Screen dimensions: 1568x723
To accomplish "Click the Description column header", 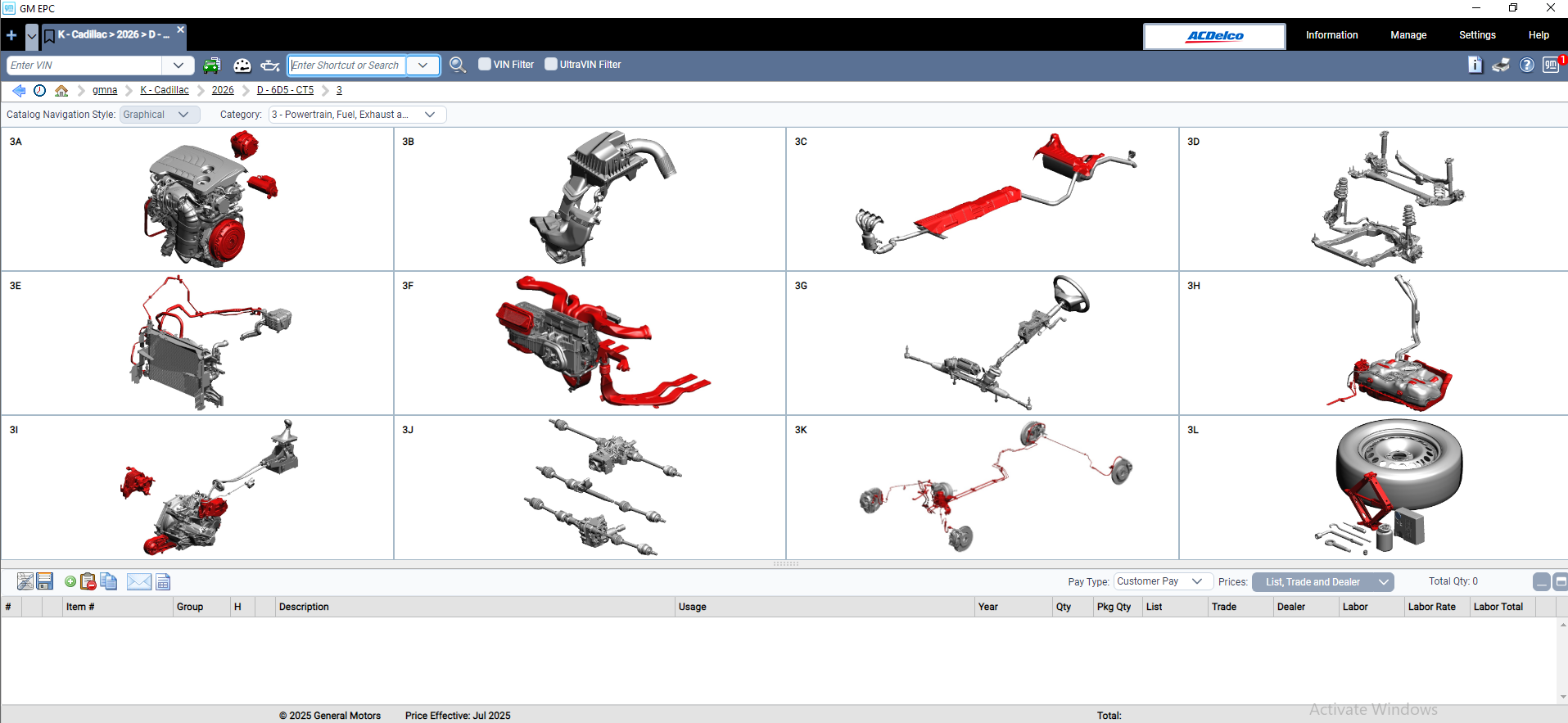I will (x=475, y=607).
